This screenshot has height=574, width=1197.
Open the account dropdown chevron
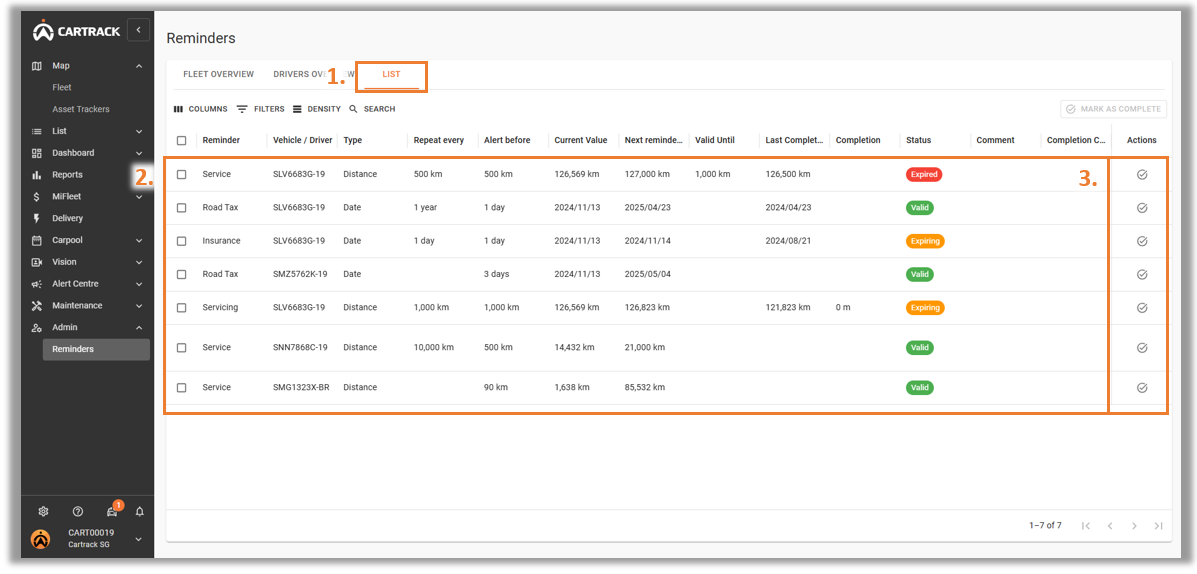click(x=139, y=539)
